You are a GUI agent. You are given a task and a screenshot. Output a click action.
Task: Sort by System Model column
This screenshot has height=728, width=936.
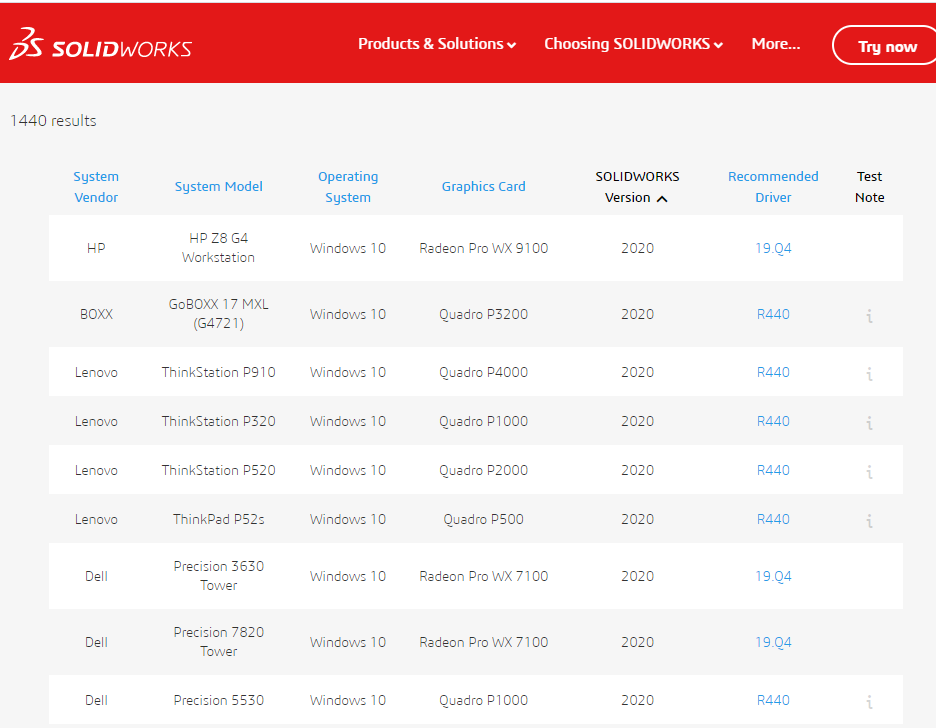click(x=218, y=187)
